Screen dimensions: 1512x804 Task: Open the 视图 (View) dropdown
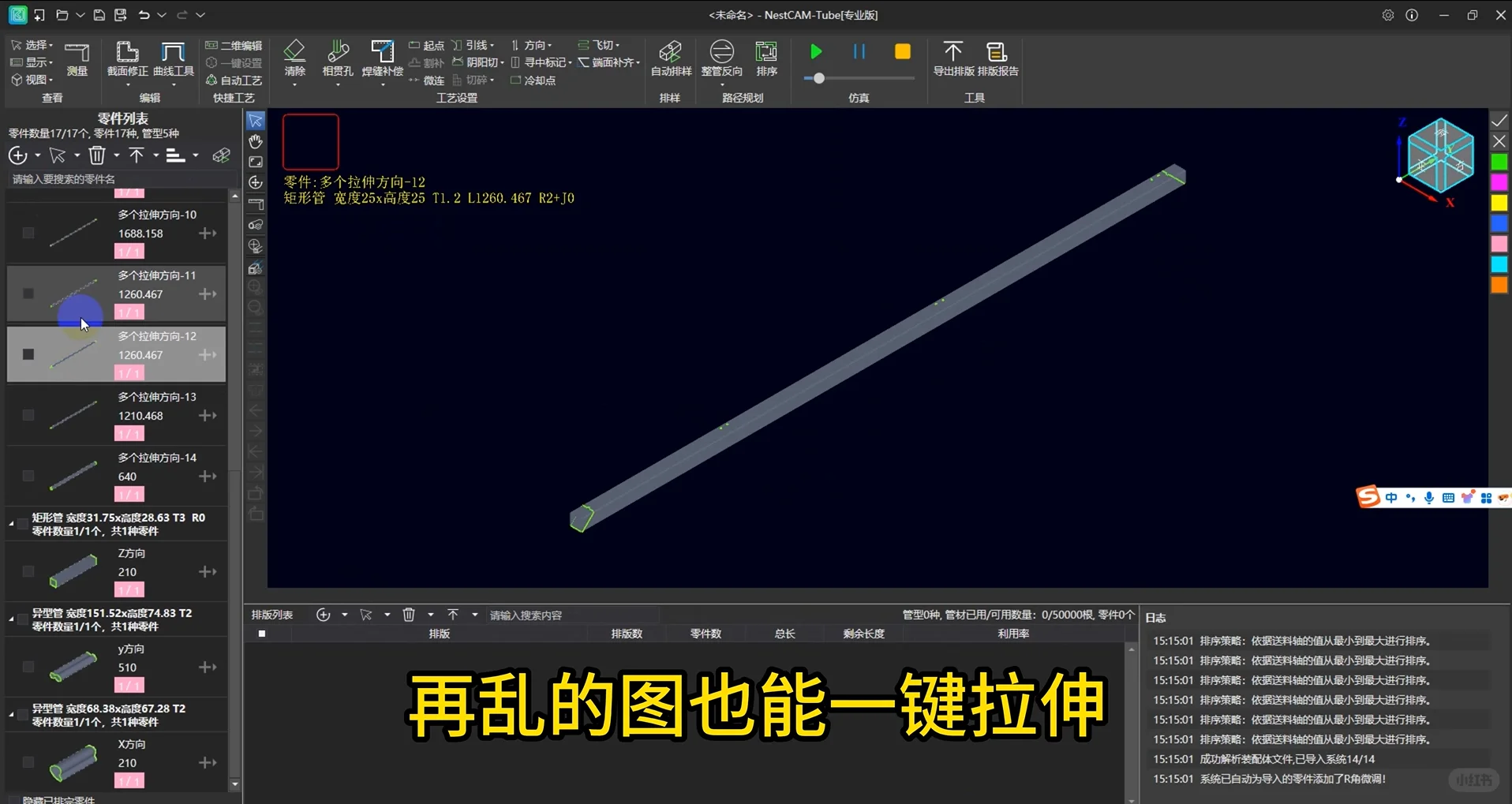(x=32, y=79)
